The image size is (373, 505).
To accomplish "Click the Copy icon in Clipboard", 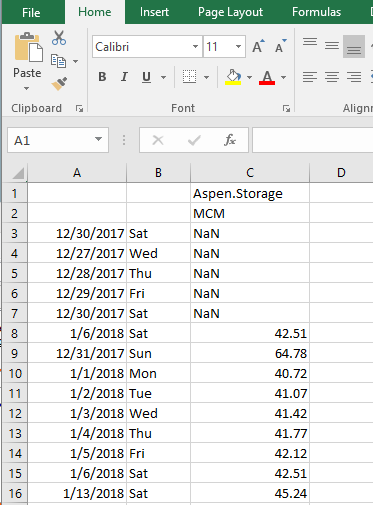I will 58,61.
